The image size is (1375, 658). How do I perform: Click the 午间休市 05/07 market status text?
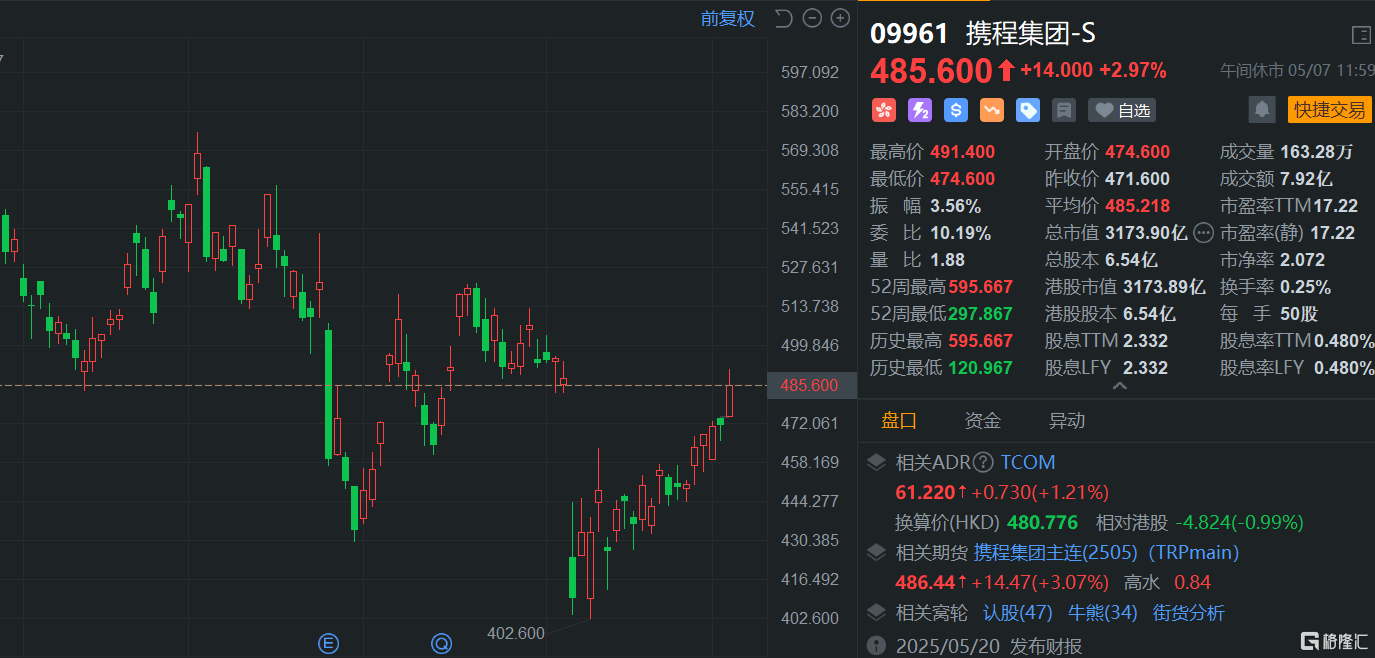[x=1297, y=71]
